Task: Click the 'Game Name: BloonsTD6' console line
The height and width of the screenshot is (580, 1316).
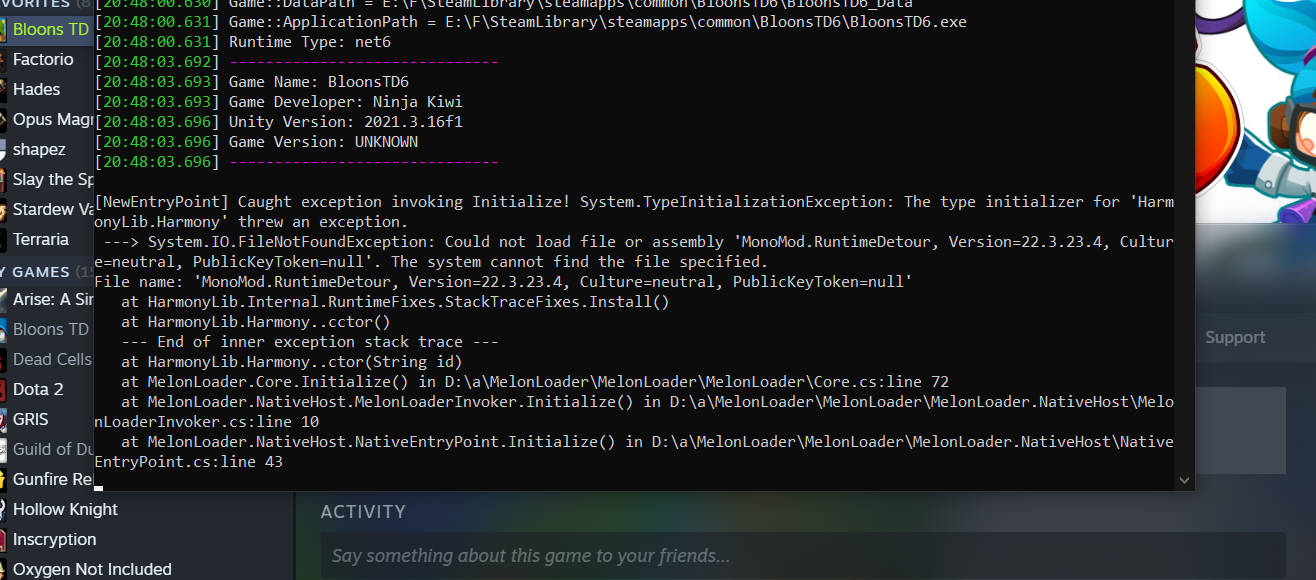Action: 252,82
